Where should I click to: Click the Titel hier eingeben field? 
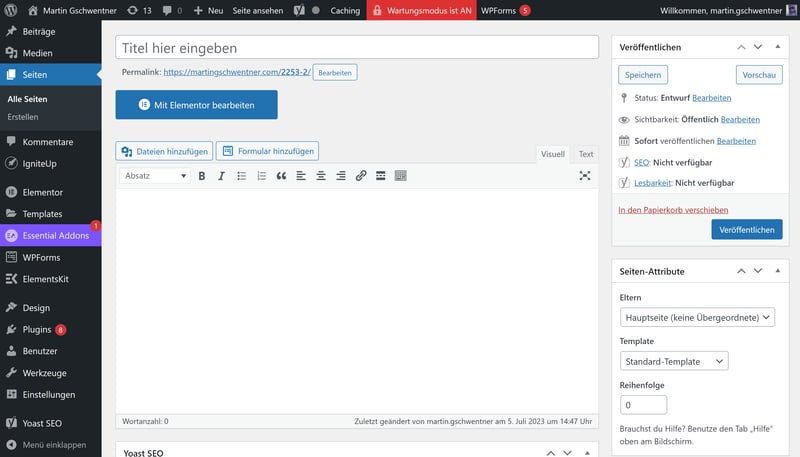[357, 48]
